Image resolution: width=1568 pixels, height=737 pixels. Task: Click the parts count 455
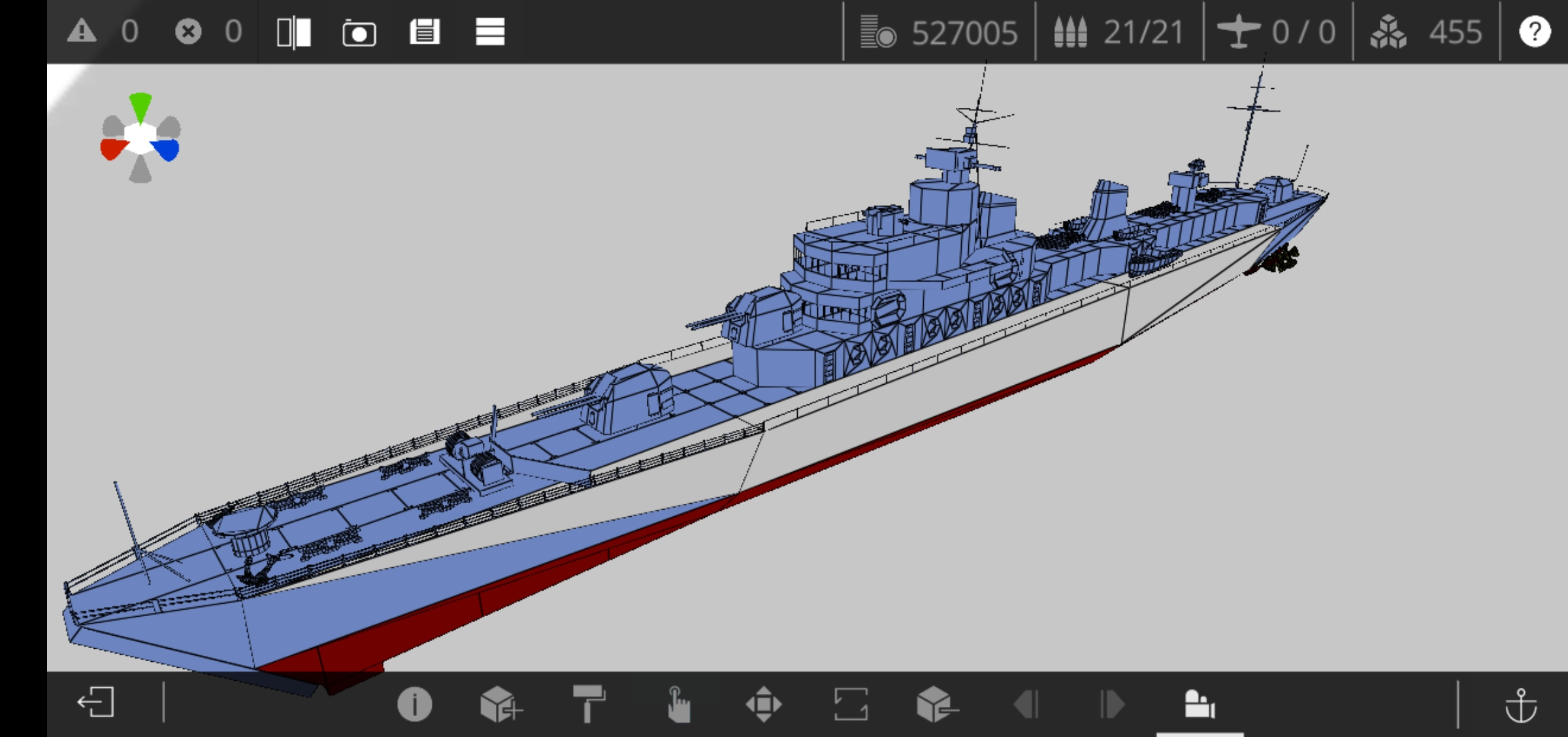[1455, 31]
